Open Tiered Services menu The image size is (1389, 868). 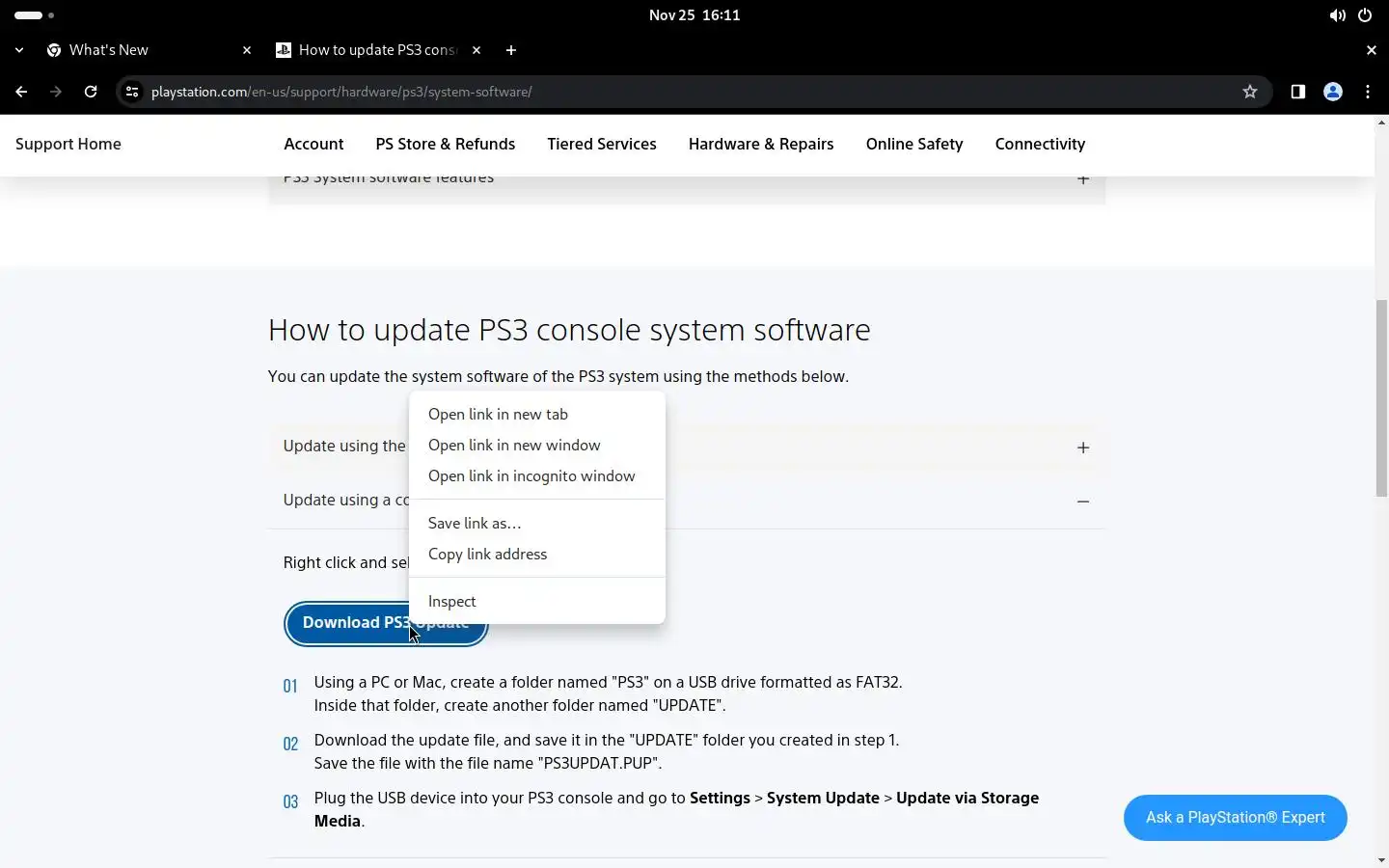(x=602, y=144)
